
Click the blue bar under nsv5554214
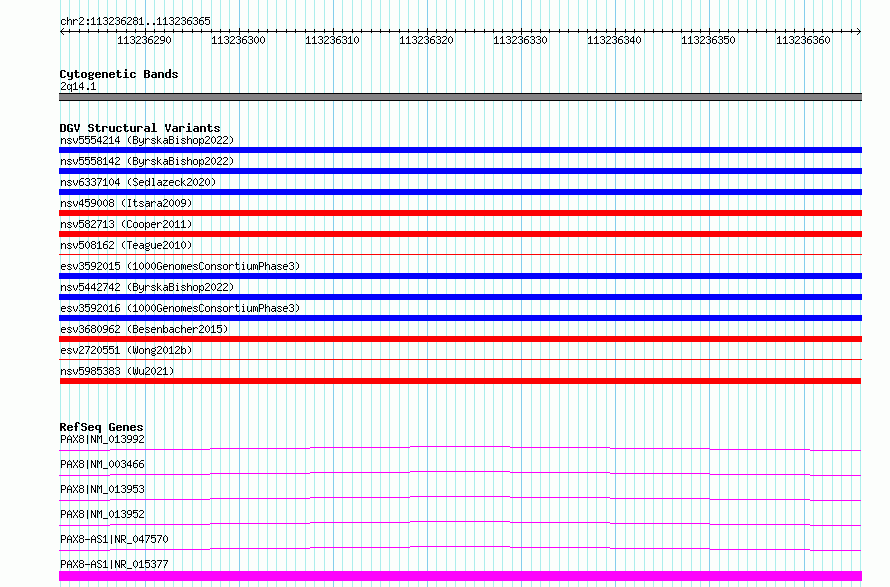pos(460,150)
